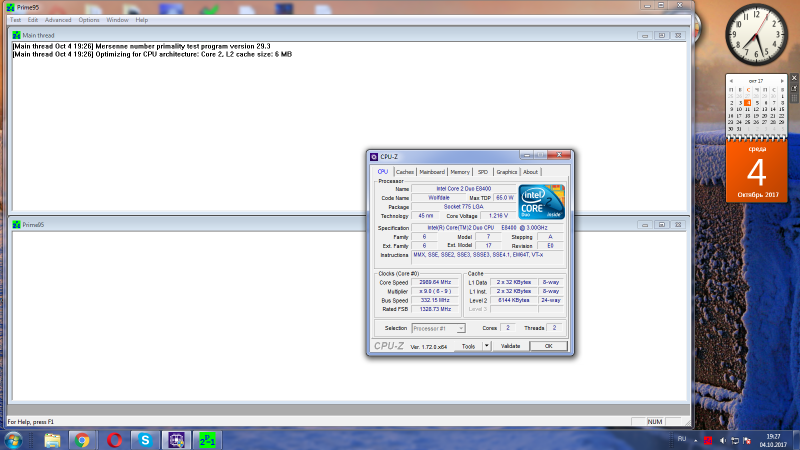Open the Advanced menu in Prime95
The height and width of the screenshot is (450, 800).
point(58,20)
